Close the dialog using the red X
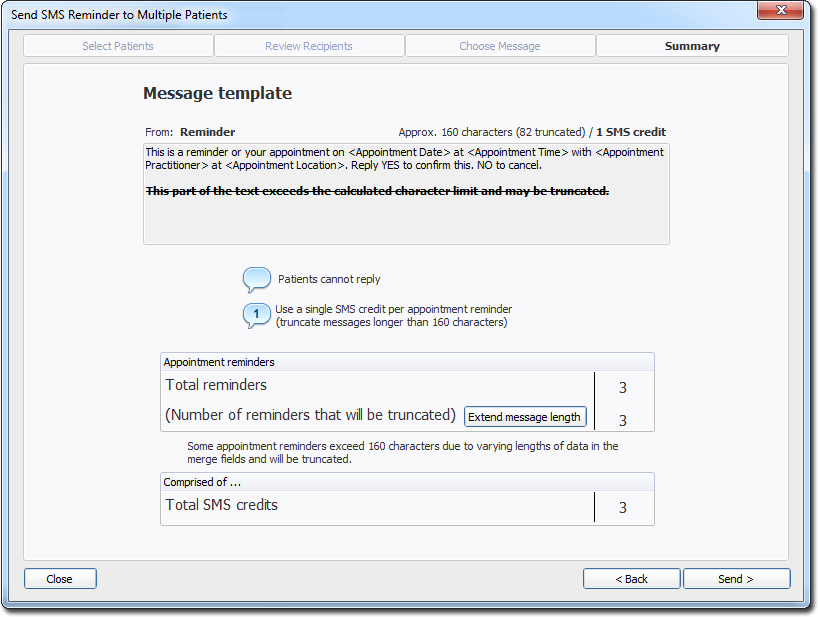Viewport: 818px width, 617px height. pyautogui.click(x=780, y=12)
